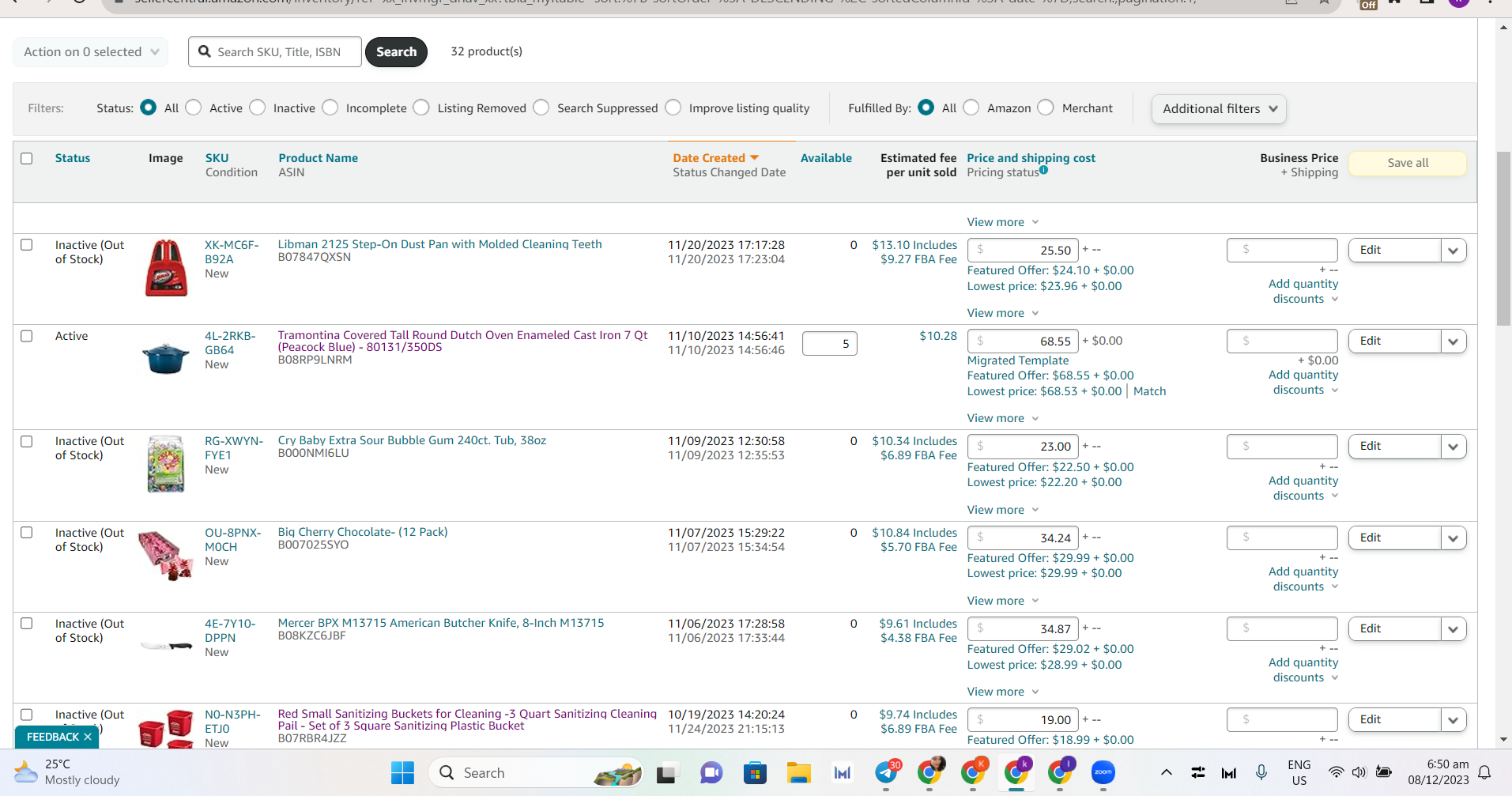Image resolution: width=1512 pixels, height=796 pixels.
Task: Open the Zoom app in taskbar
Action: 1103,772
